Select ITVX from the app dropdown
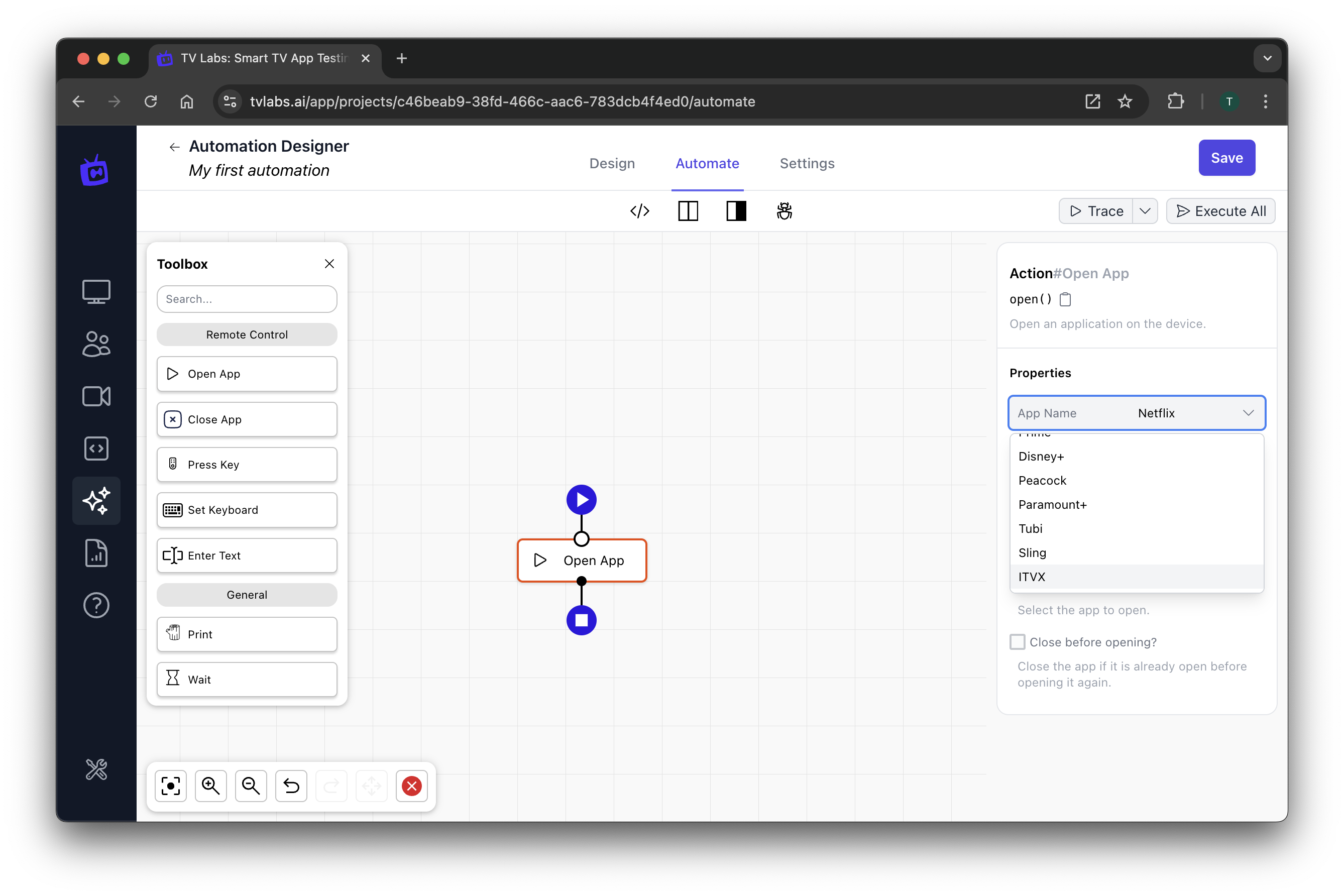This screenshot has width=1344, height=896. coord(1135,576)
